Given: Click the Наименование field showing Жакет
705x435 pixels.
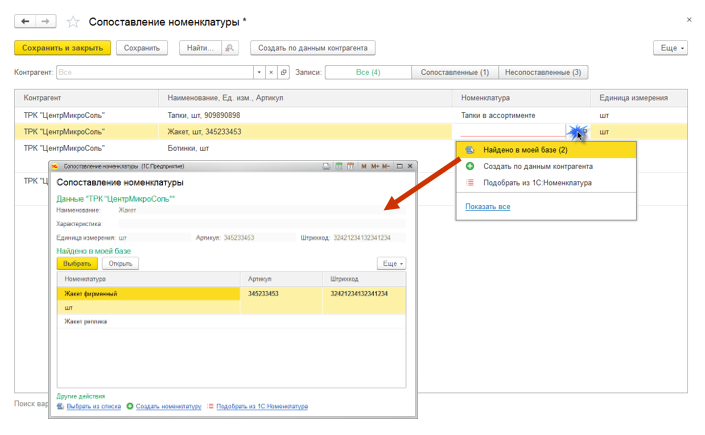Looking at the screenshot, I should point(262,210).
